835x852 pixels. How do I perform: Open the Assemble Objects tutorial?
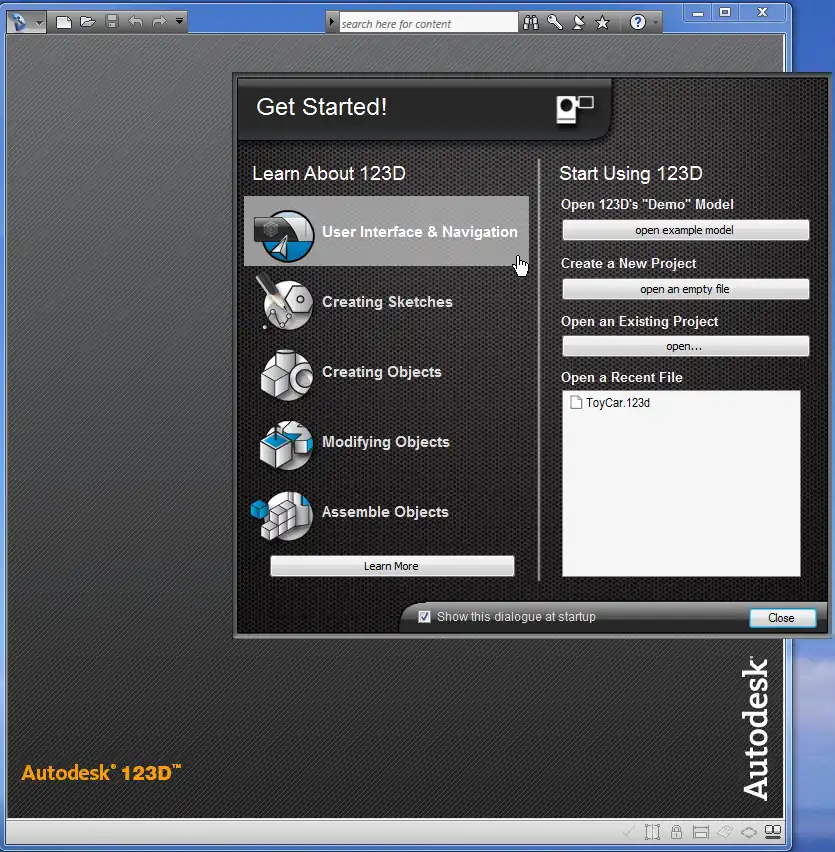[384, 512]
